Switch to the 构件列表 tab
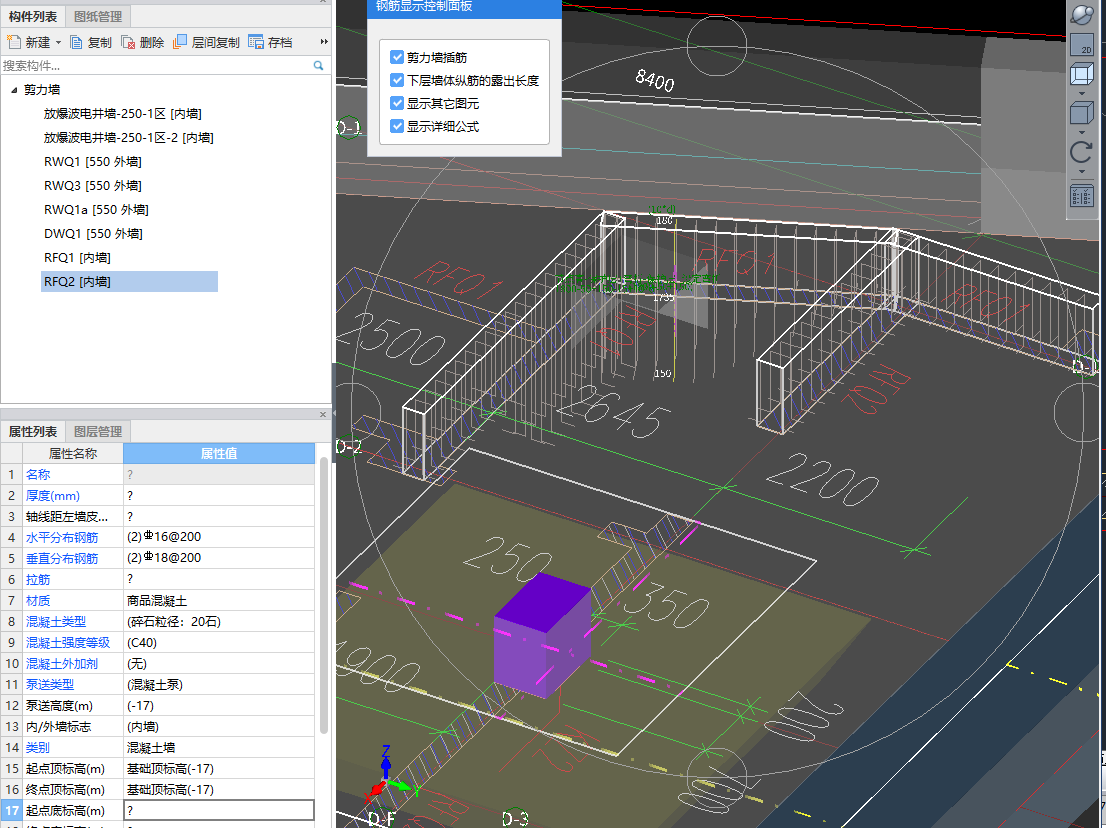Viewport: 1106px width, 828px height. pos(32,16)
